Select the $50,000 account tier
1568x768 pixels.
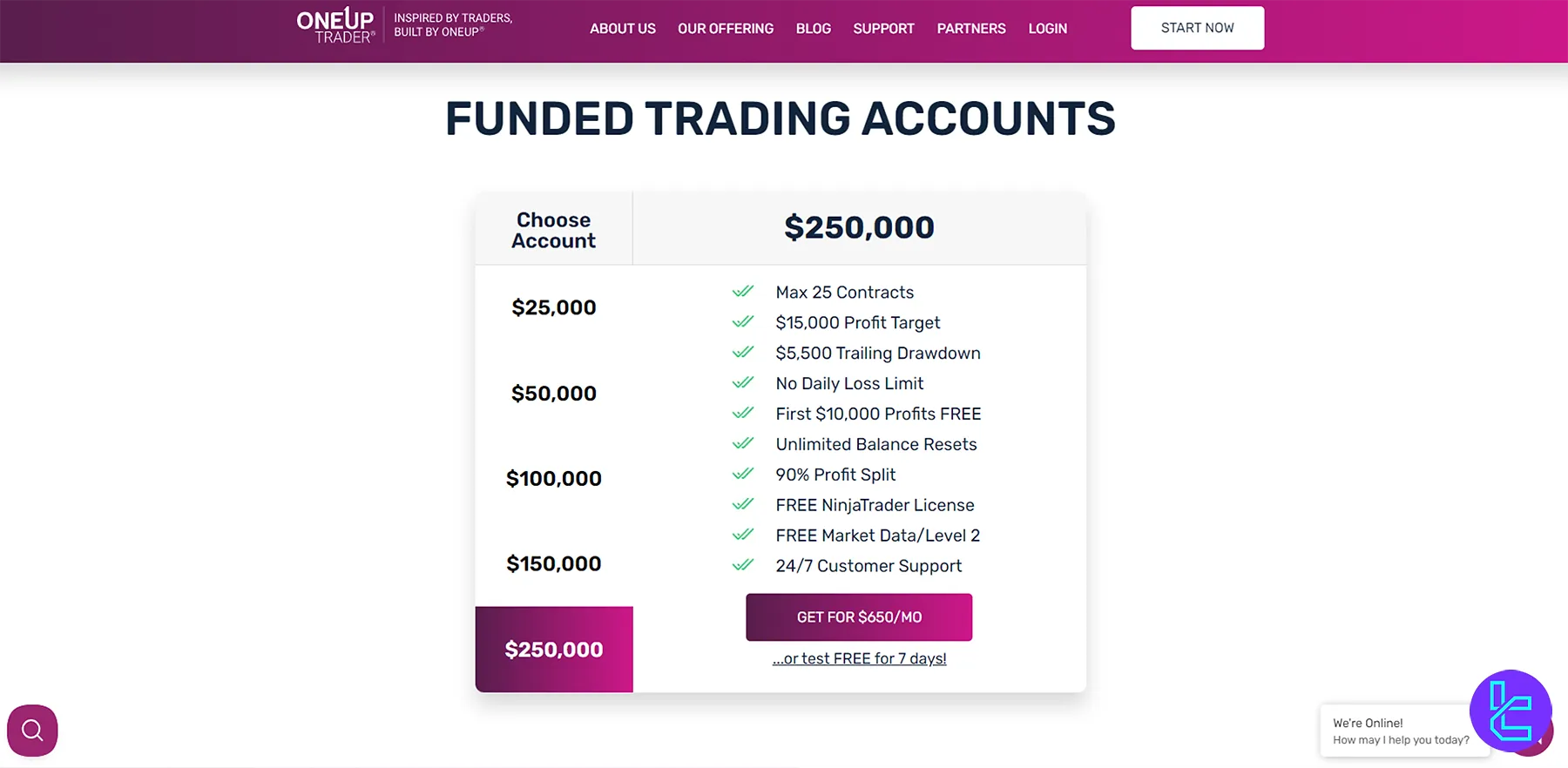(554, 393)
